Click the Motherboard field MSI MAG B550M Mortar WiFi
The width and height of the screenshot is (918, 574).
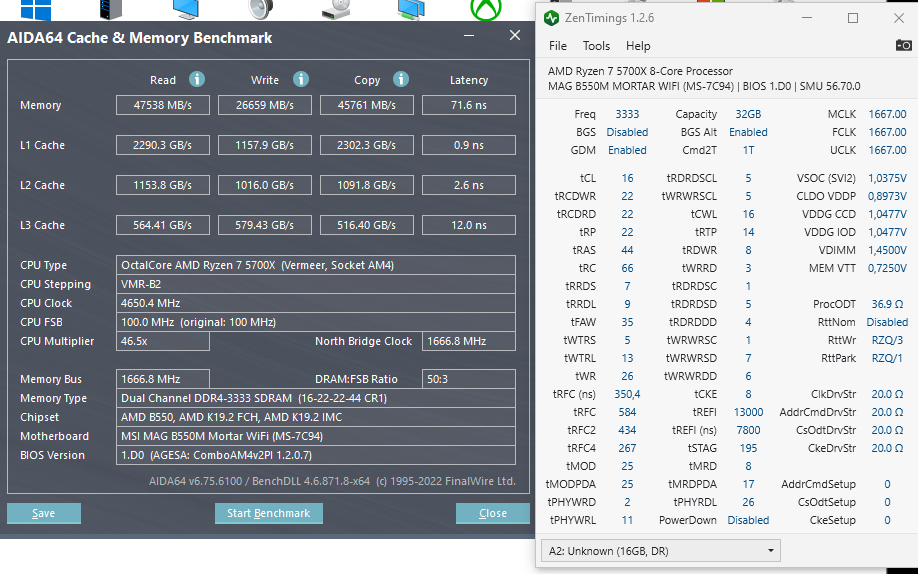coord(316,436)
